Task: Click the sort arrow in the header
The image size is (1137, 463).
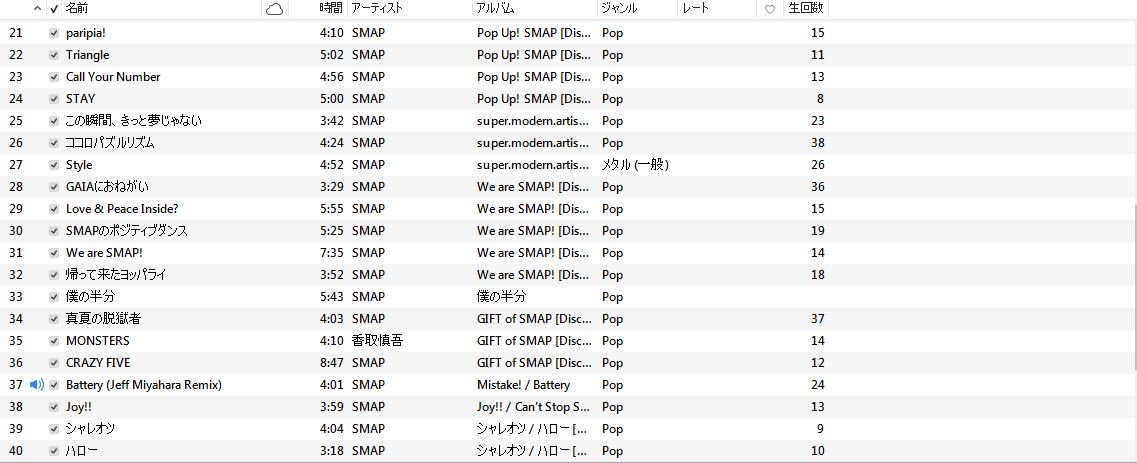Action: [38, 9]
